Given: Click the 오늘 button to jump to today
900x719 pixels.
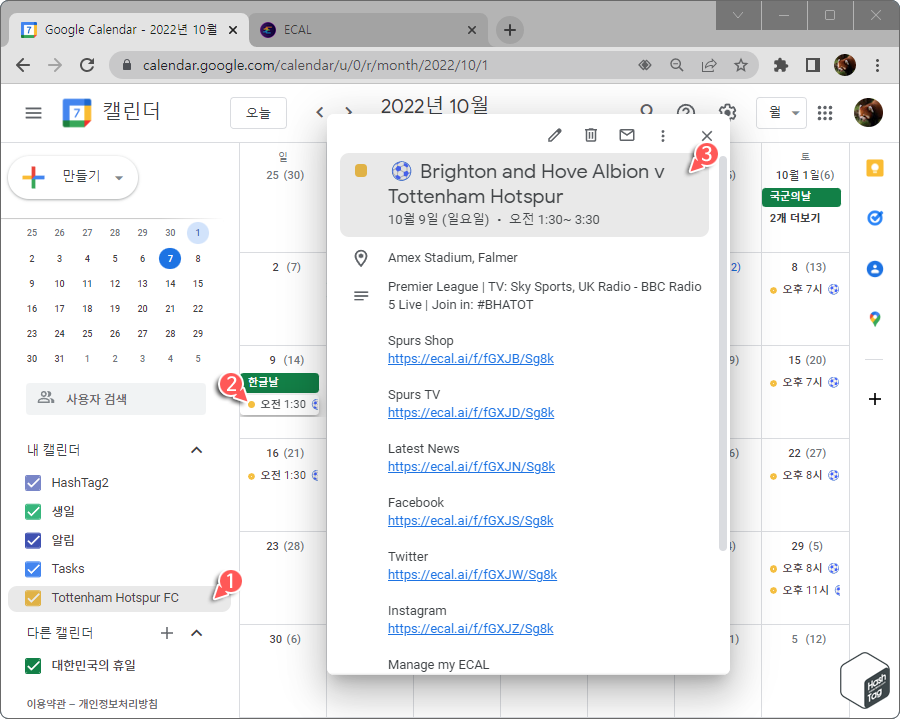Looking at the screenshot, I should click(x=258, y=113).
